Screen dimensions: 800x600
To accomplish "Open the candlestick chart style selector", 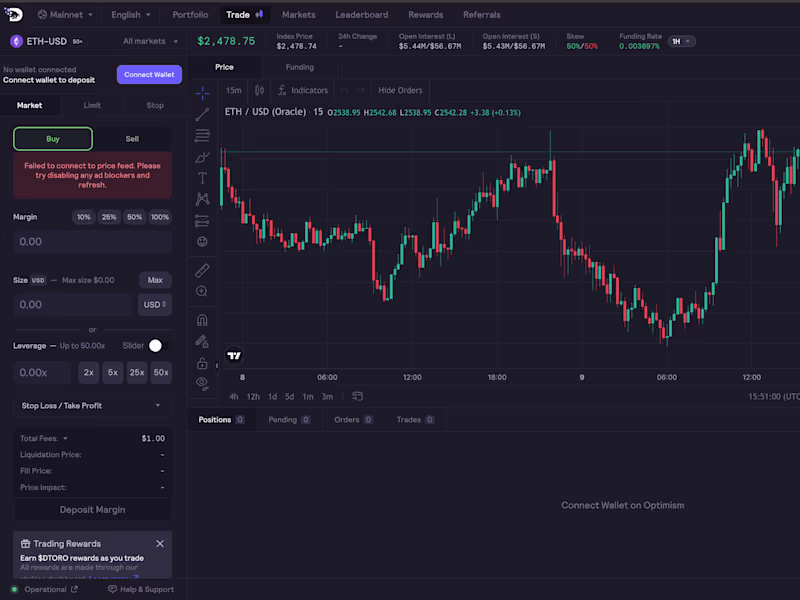I will click(x=259, y=90).
